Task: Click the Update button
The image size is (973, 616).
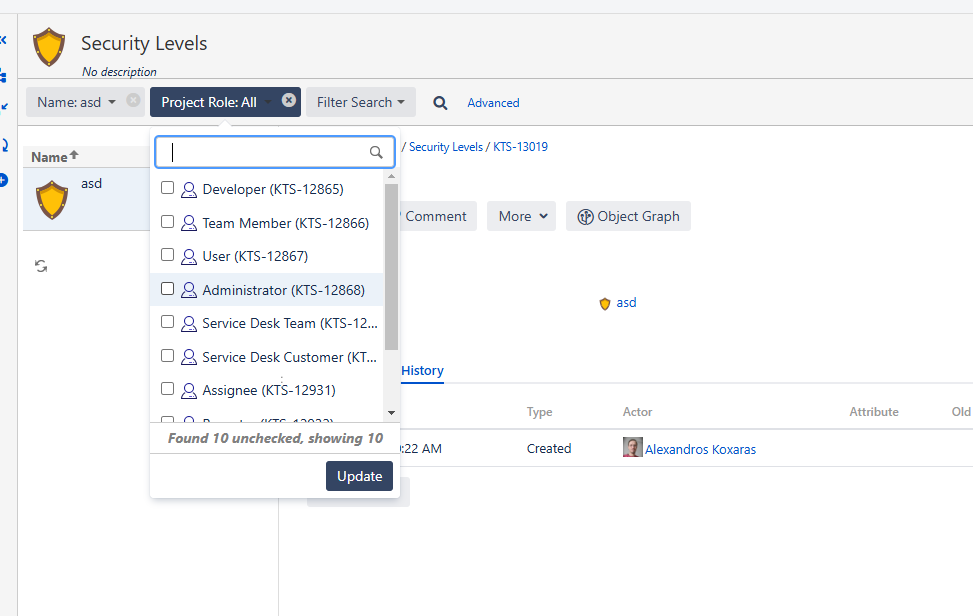Action: (359, 476)
